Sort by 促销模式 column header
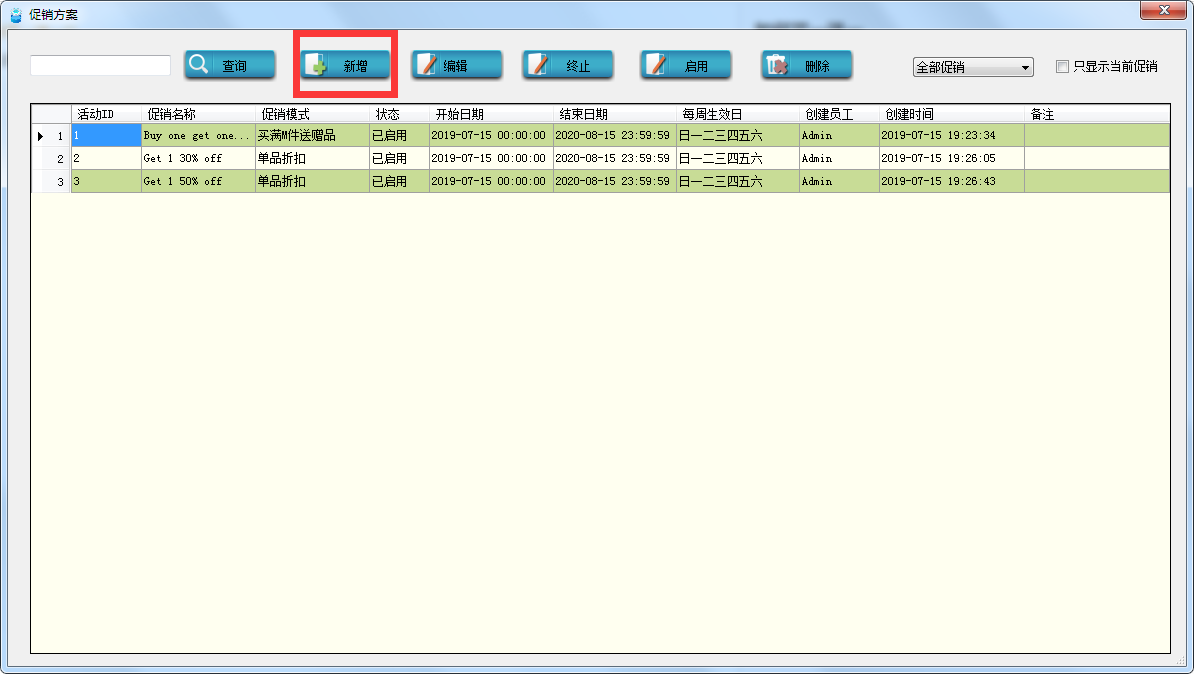The width and height of the screenshot is (1194, 674). 312,114
